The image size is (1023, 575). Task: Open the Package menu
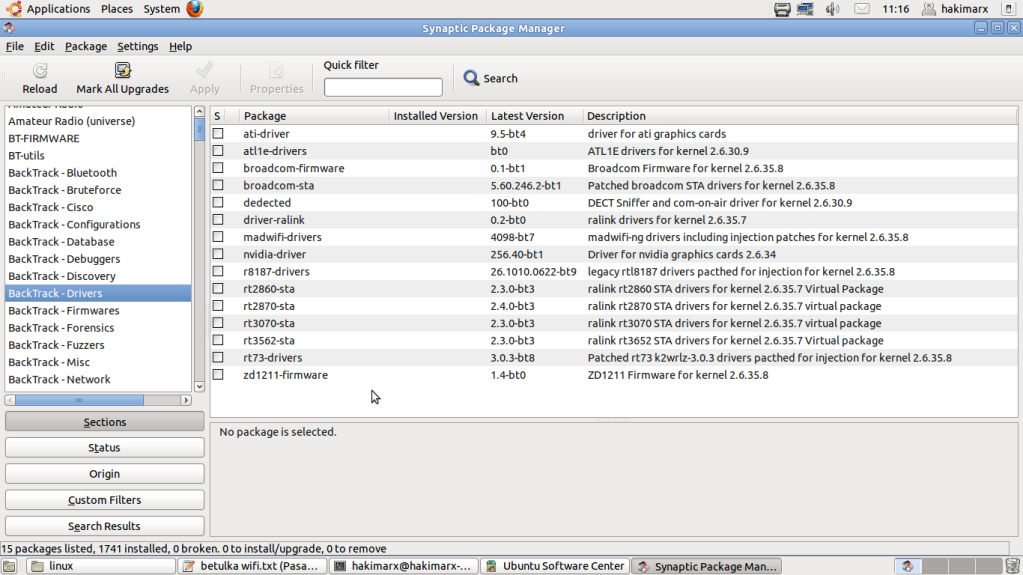(x=85, y=46)
